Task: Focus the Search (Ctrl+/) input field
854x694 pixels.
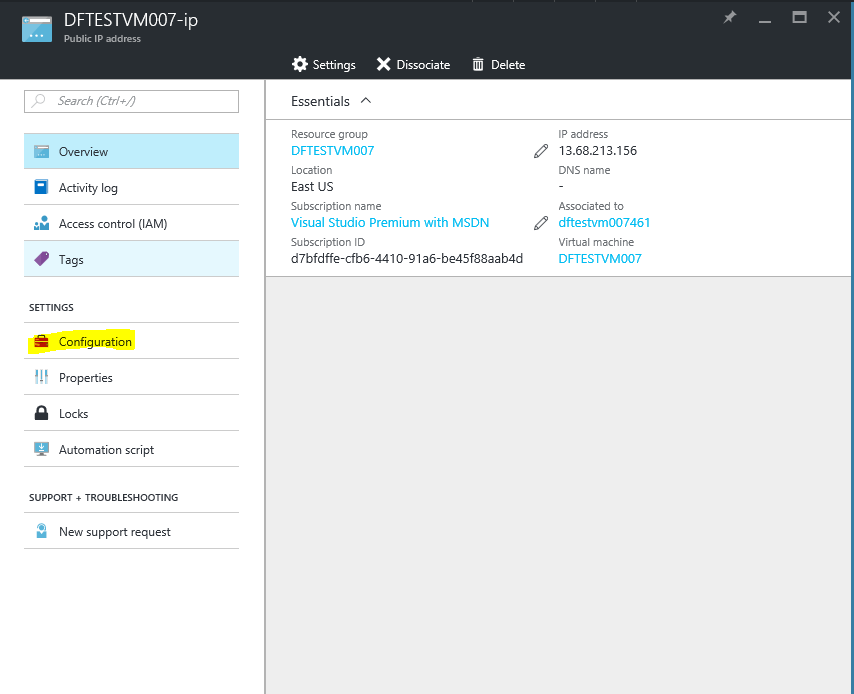Action: click(x=131, y=101)
